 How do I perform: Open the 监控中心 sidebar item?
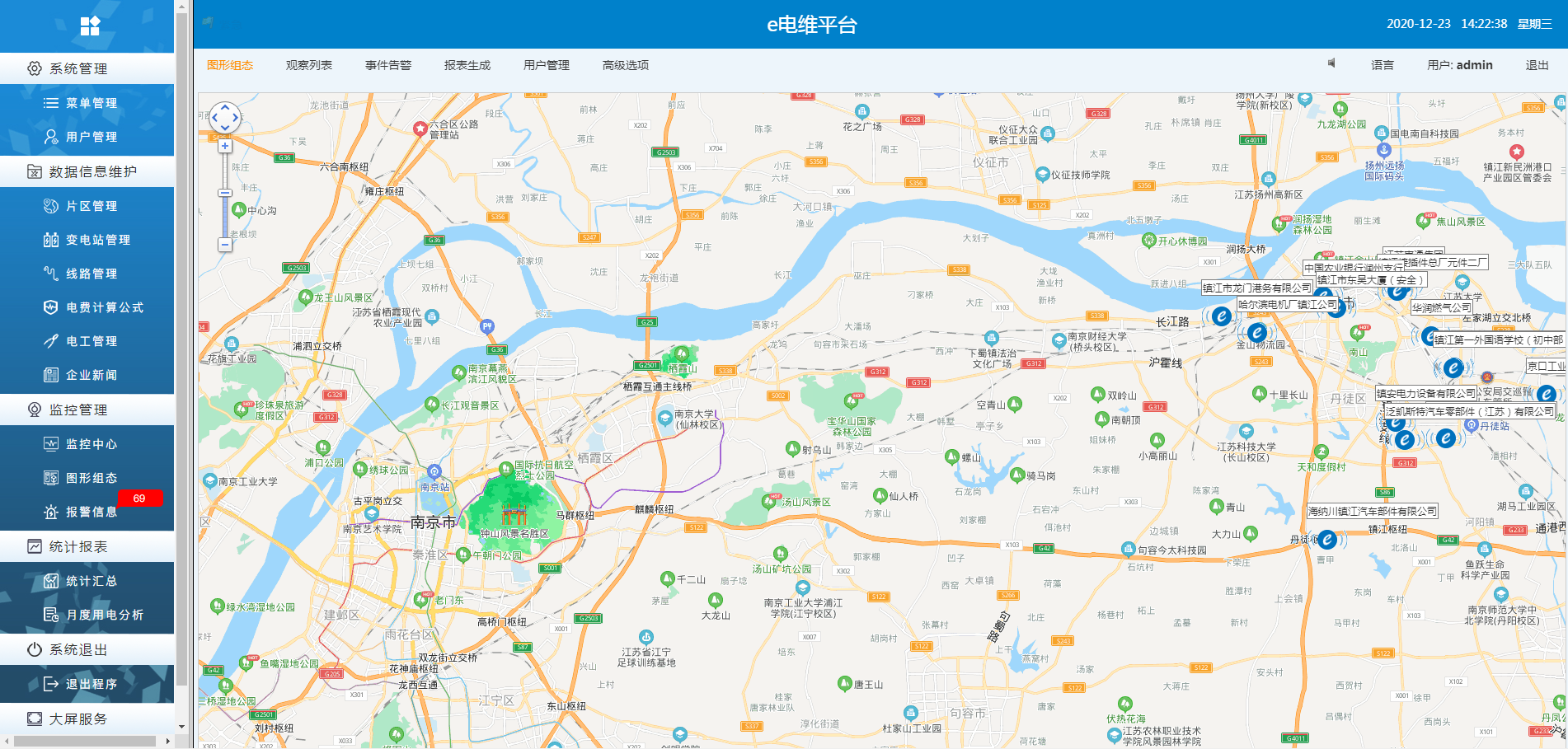pos(91,444)
